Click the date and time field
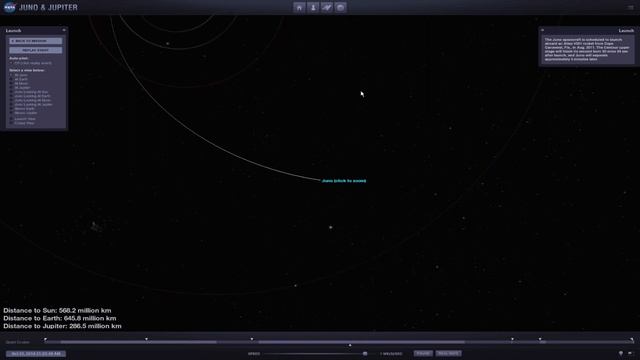The width and height of the screenshot is (640, 360). pyautogui.click(x=36, y=354)
